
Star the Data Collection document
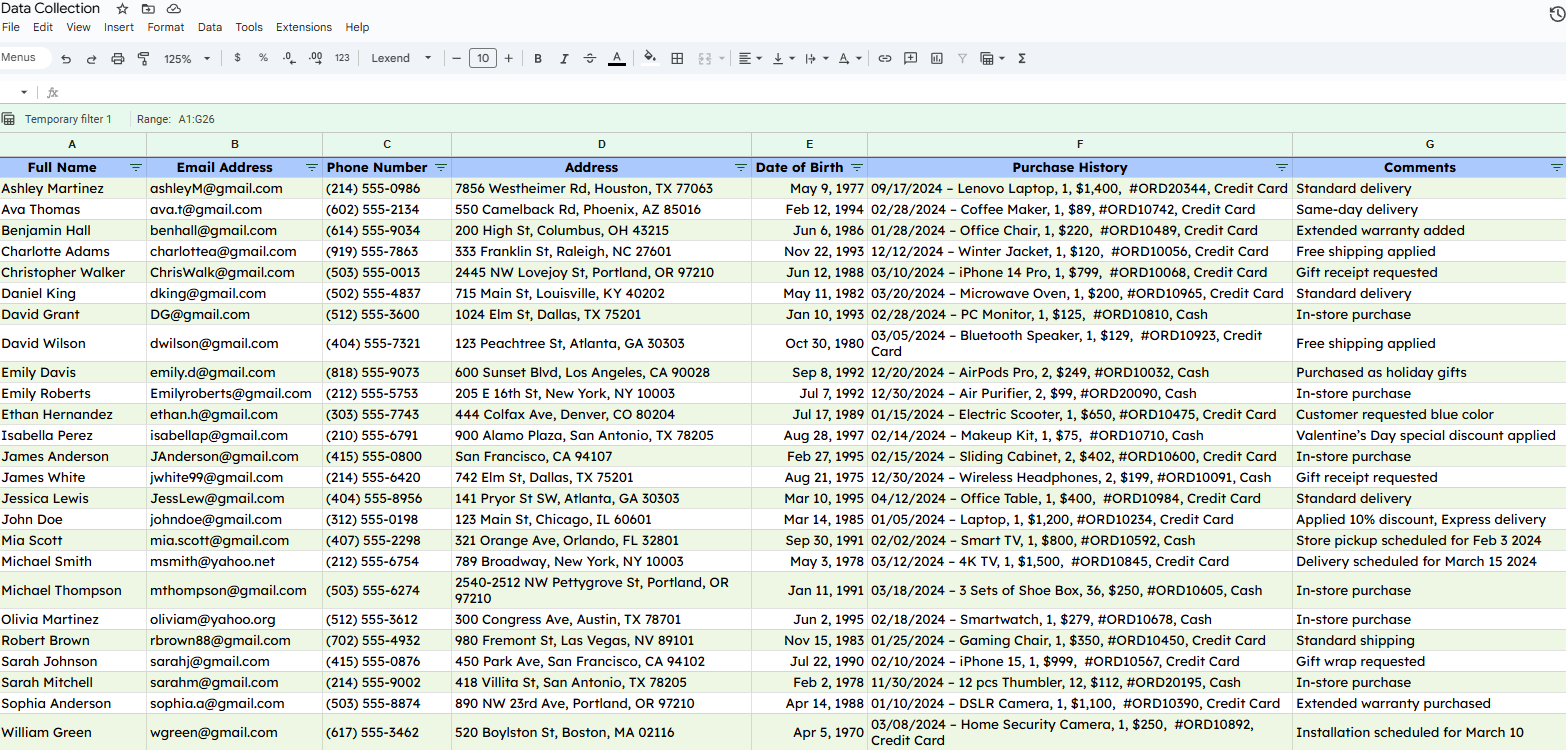click(122, 9)
